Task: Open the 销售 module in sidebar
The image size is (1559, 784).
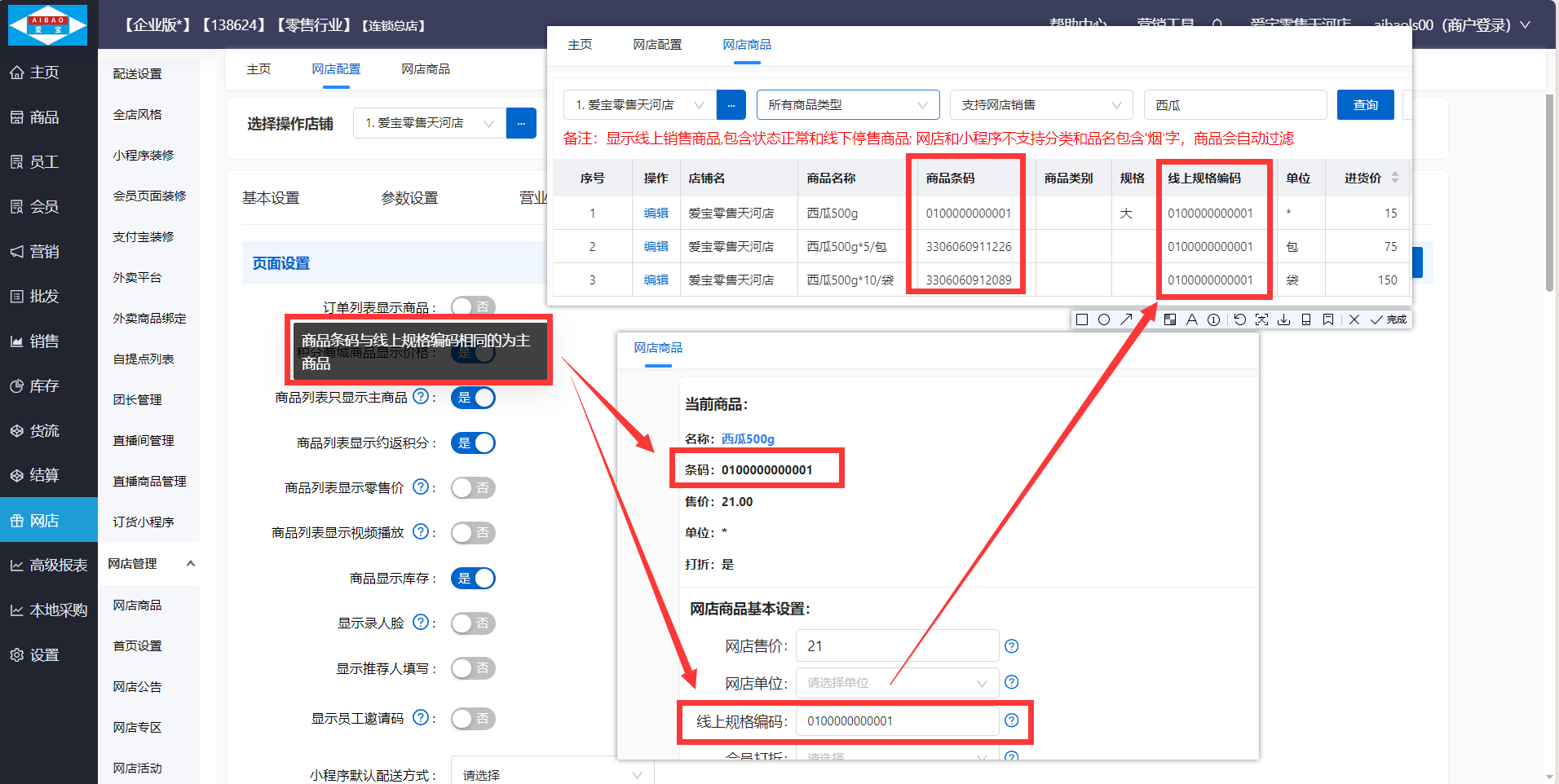Action: [x=34, y=341]
